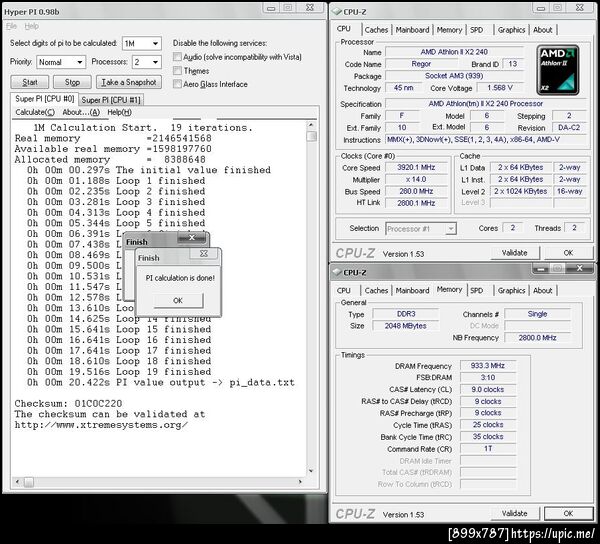Minimize the top CPU-Z window
The image size is (600, 544).
tap(541, 8)
